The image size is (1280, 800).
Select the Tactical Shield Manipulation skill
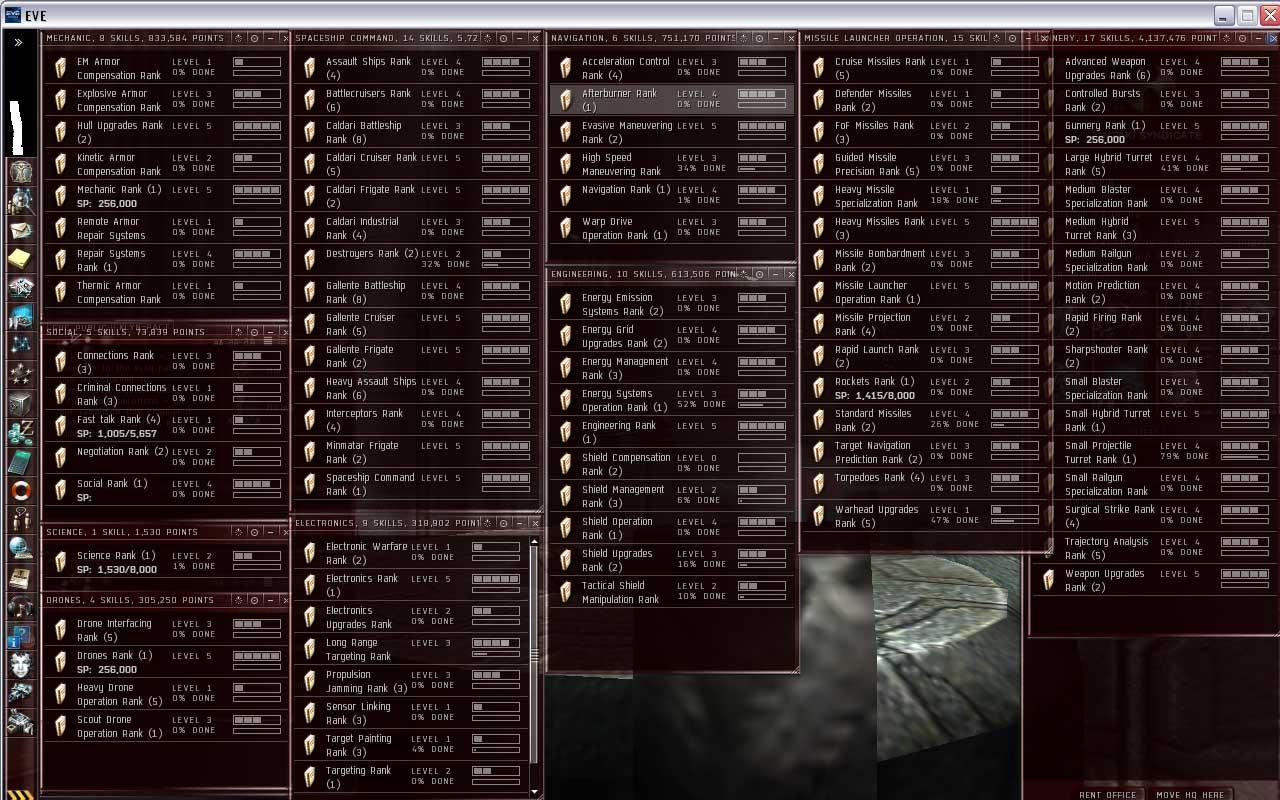[670, 592]
